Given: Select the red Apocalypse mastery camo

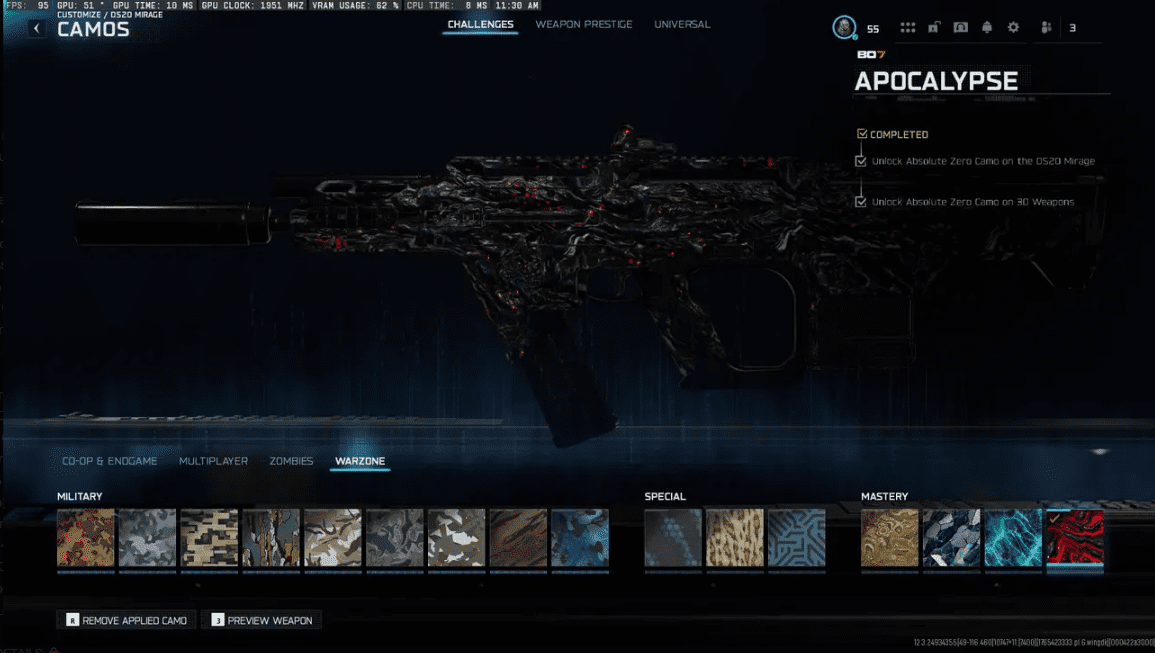Looking at the screenshot, I should tap(1074, 538).
